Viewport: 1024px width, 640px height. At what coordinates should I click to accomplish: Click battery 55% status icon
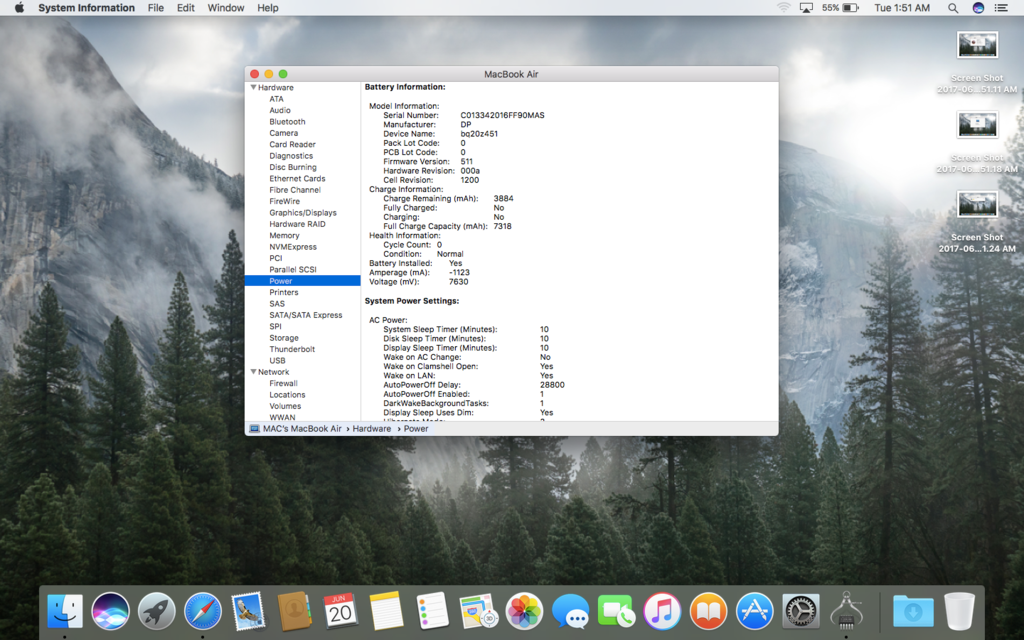click(x=840, y=8)
